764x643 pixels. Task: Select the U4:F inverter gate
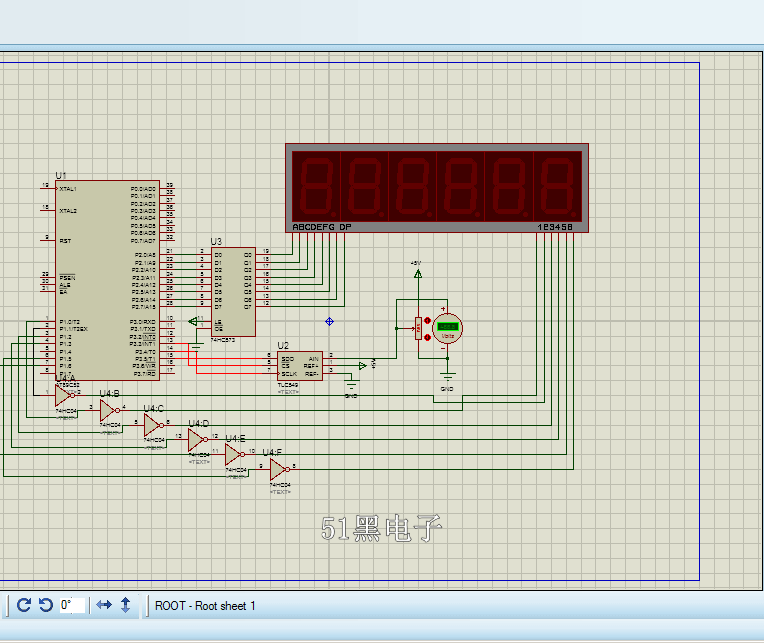278,468
